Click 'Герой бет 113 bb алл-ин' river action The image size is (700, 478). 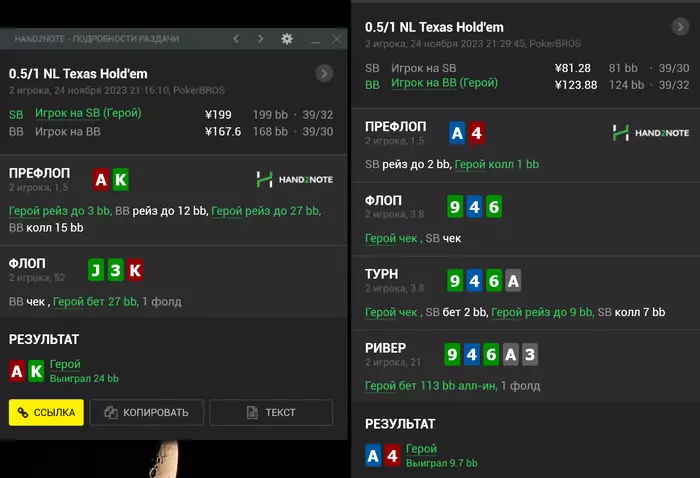431,386
